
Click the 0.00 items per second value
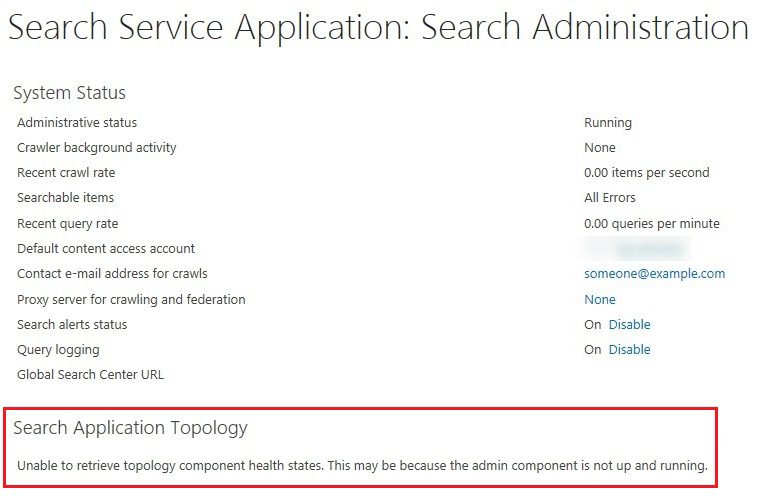[646, 173]
